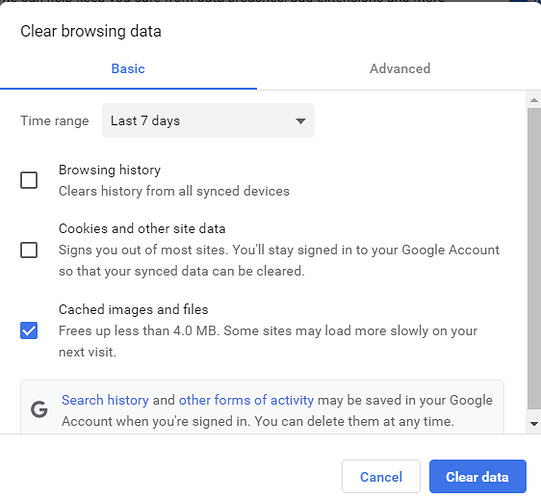Click the Time range dropdown arrow
The width and height of the screenshot is (541, 500).
click(301, 121)
